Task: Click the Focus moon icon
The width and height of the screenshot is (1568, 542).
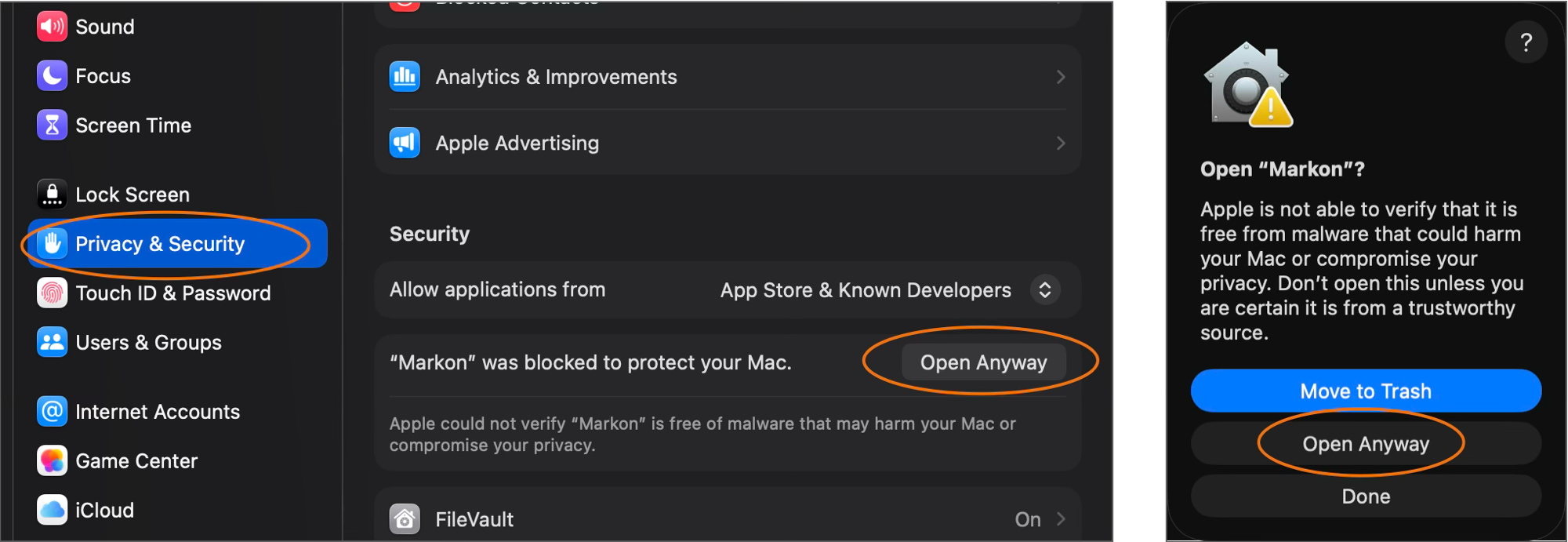Action: [52, 76]
